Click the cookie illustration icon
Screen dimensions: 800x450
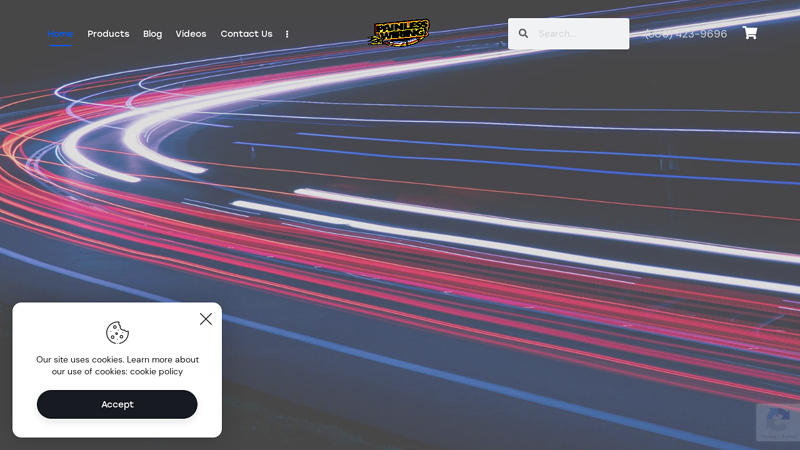pyautogui.click(x=117, y=332)
